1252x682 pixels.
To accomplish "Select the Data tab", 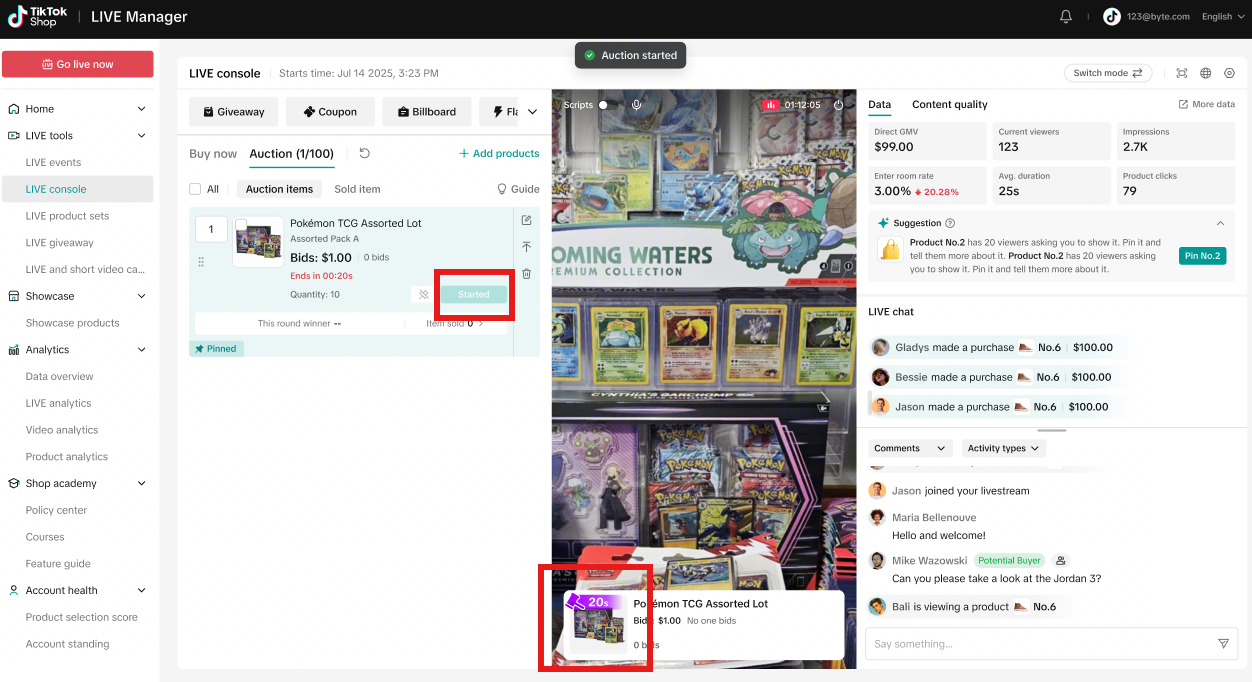I will tap(879, 104).
